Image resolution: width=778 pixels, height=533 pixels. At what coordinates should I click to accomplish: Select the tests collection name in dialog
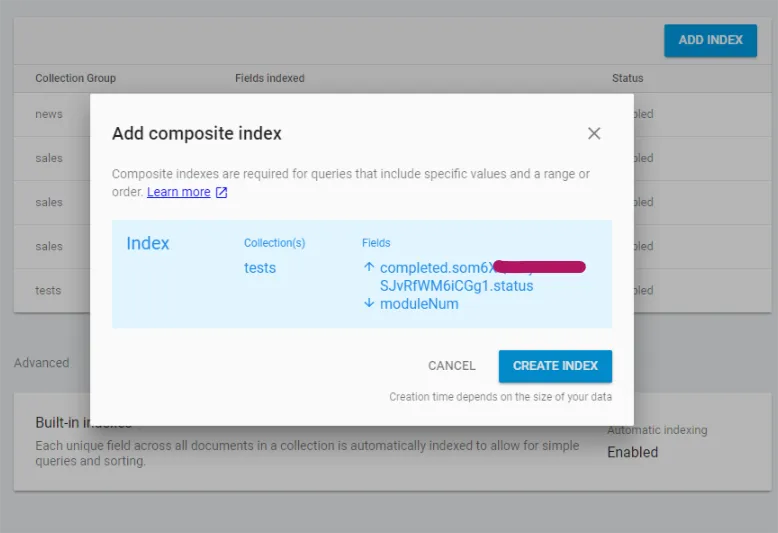[259, 268]
